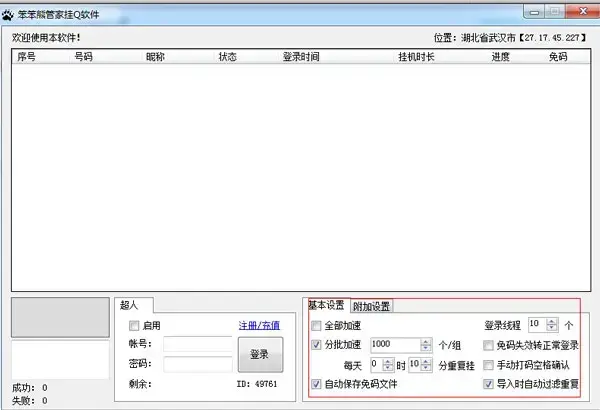Focus the 密码 input field

[x=197, y=364]
